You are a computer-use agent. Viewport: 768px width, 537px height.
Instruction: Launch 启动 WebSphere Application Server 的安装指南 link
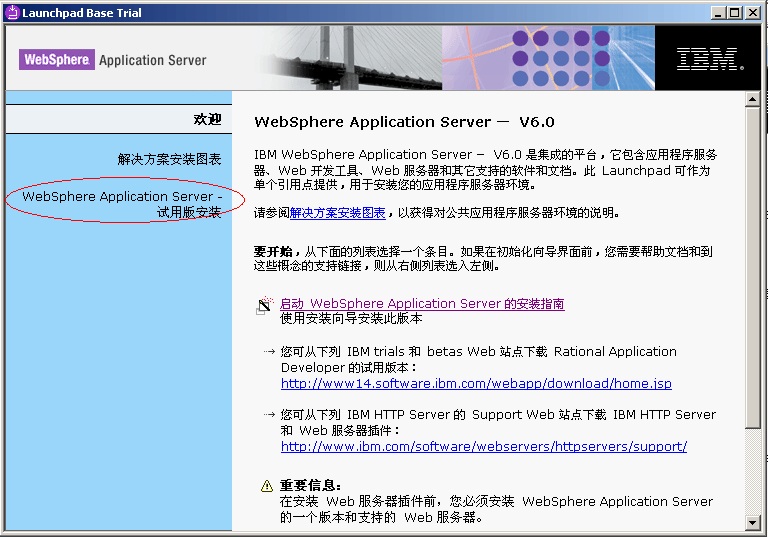(422, 304)
